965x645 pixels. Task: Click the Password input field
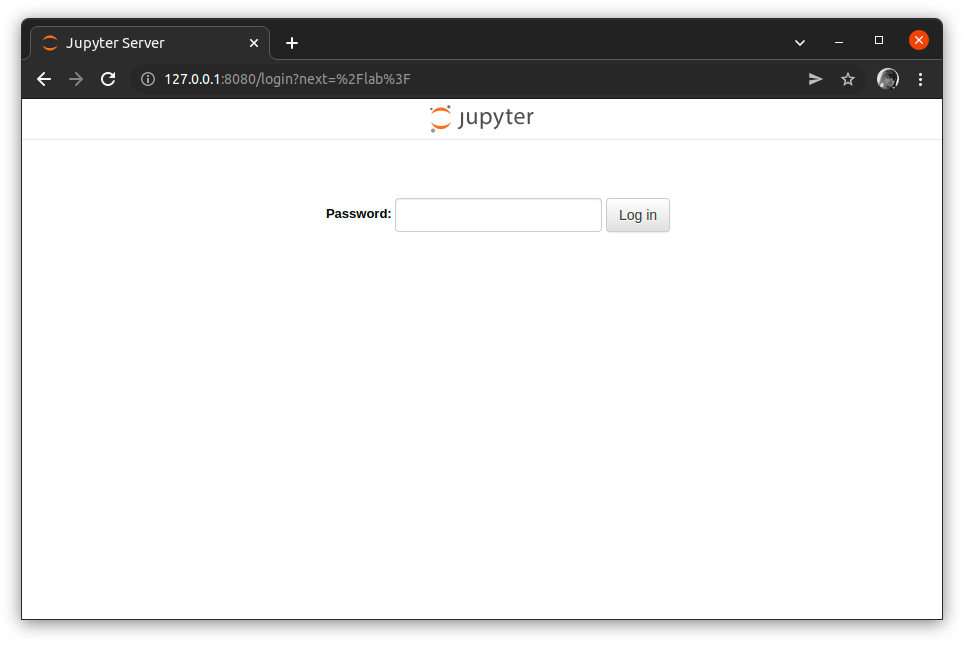498,215
